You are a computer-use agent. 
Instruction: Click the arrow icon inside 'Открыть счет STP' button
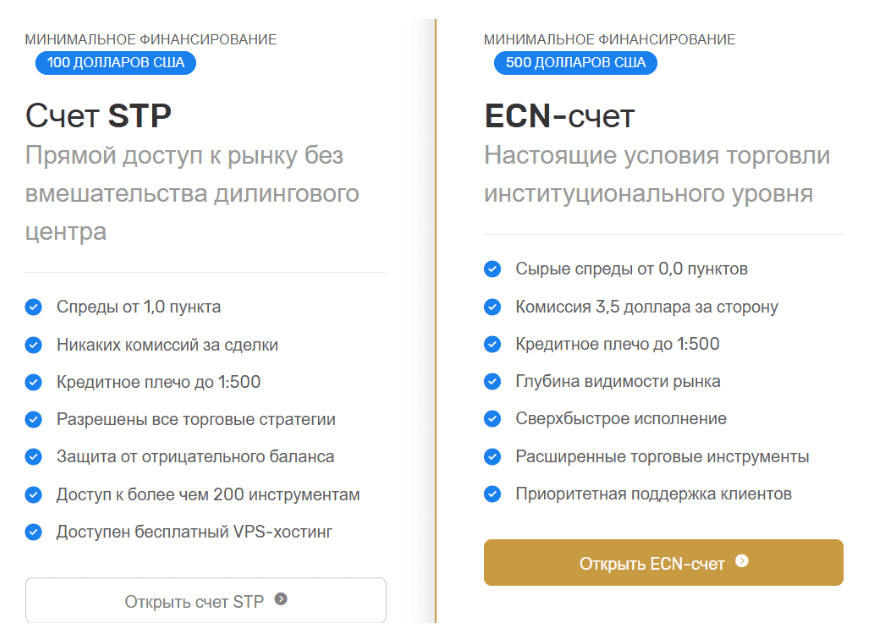(280, 600)
